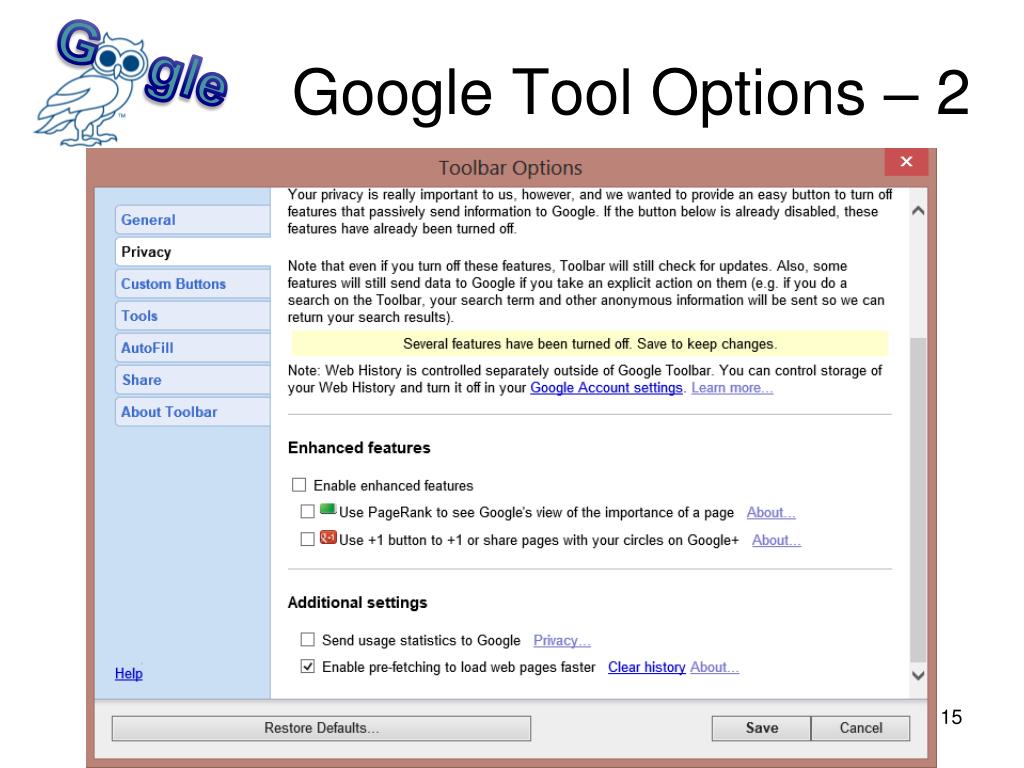Check Send usage statistics to Google
The width and height of the screenshot is (1024, 768).
(308, 639)
